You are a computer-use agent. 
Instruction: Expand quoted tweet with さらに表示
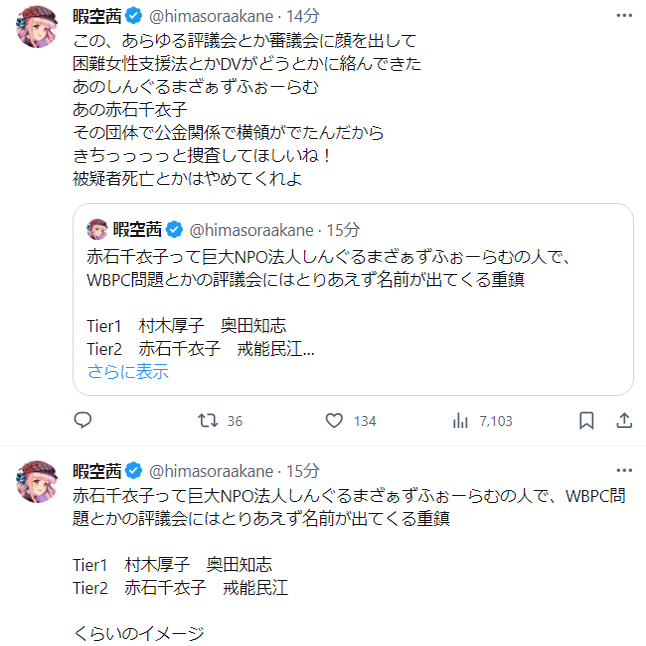128,372
